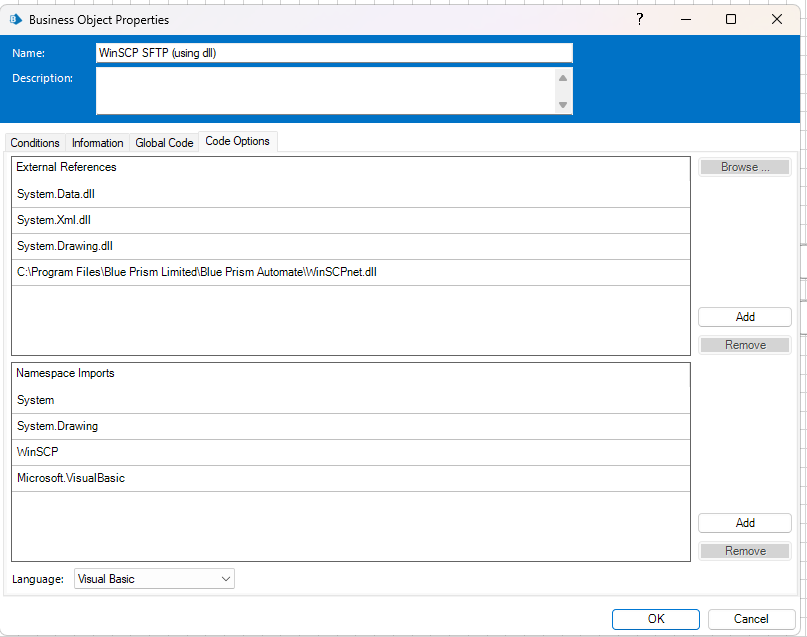Select the Microsoft.VisualBasic namespace row
The height and width of the screenshot is (637, 807).
tap(350, 478)
